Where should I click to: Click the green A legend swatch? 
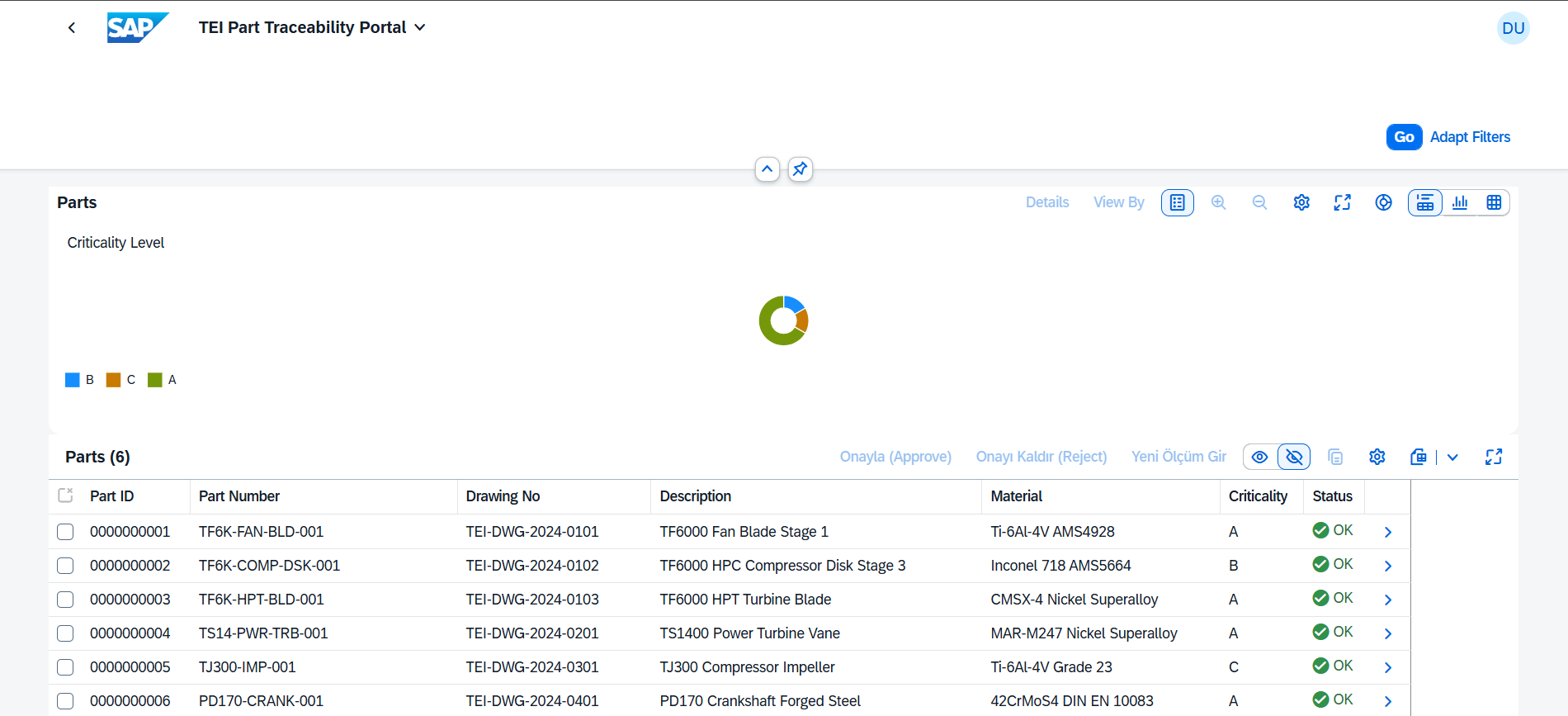[155, 380]
